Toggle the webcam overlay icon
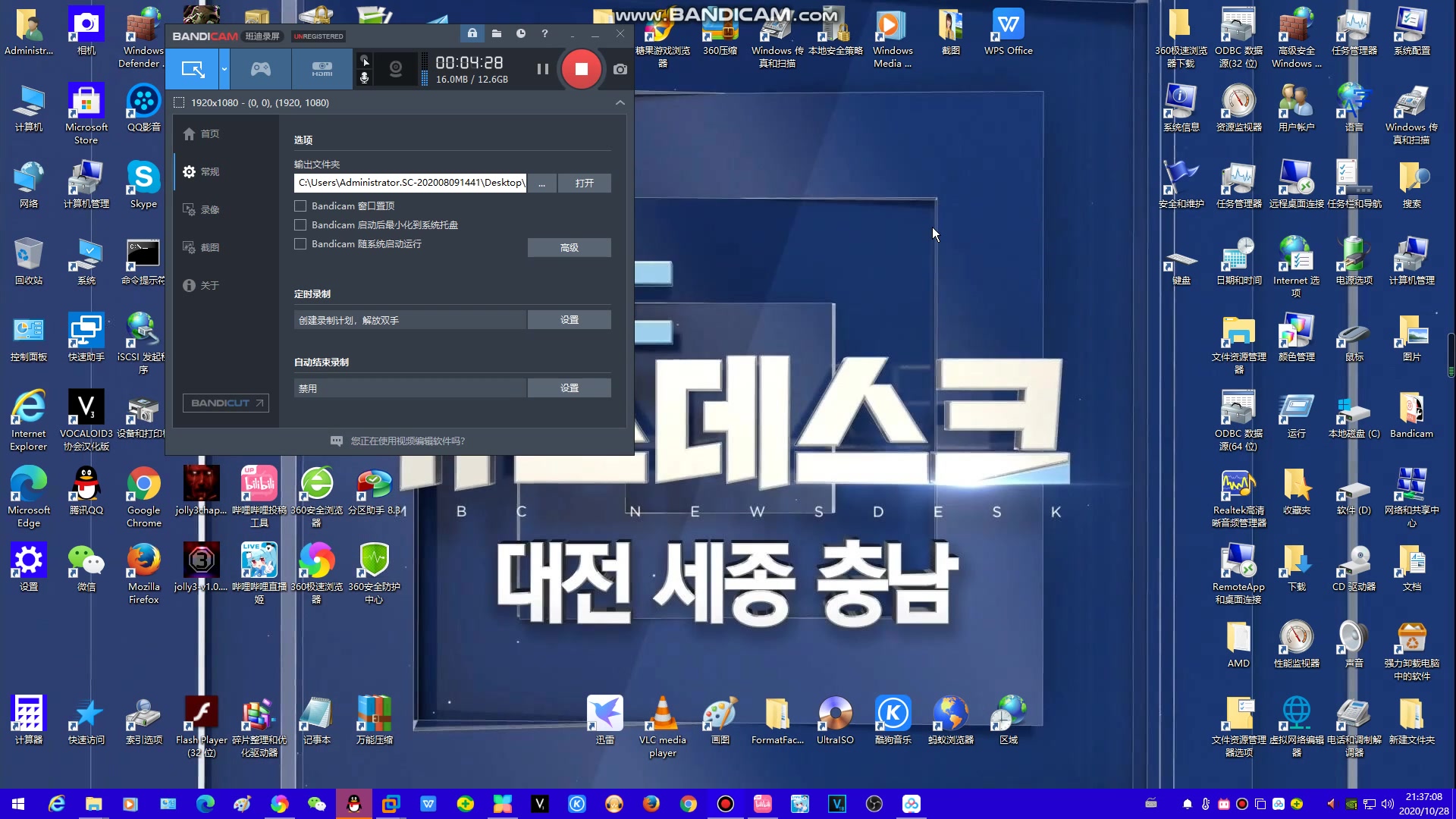 395,70
